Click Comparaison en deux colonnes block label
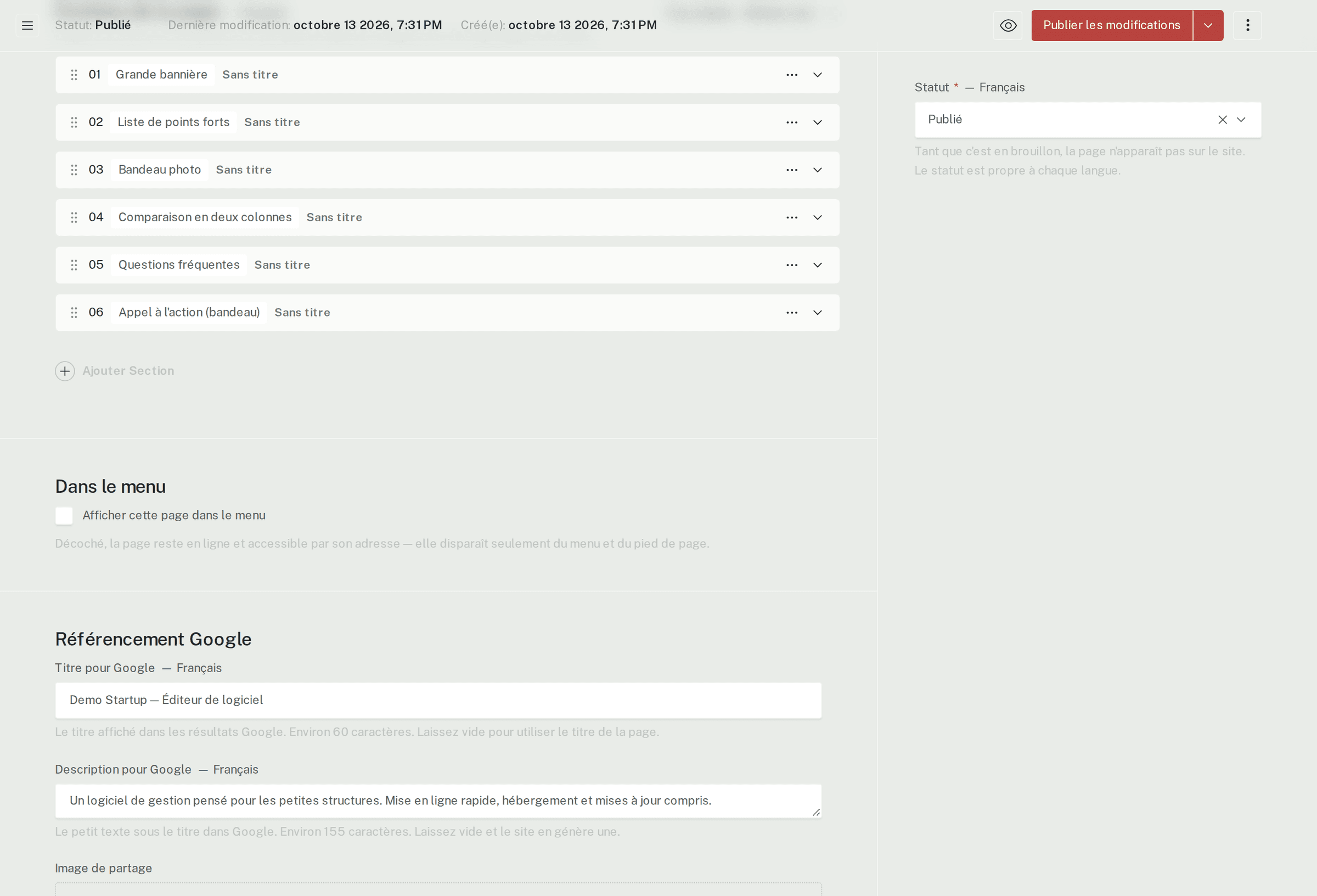Viewport: 1317px width, 896px height. (x=205, y=218)
